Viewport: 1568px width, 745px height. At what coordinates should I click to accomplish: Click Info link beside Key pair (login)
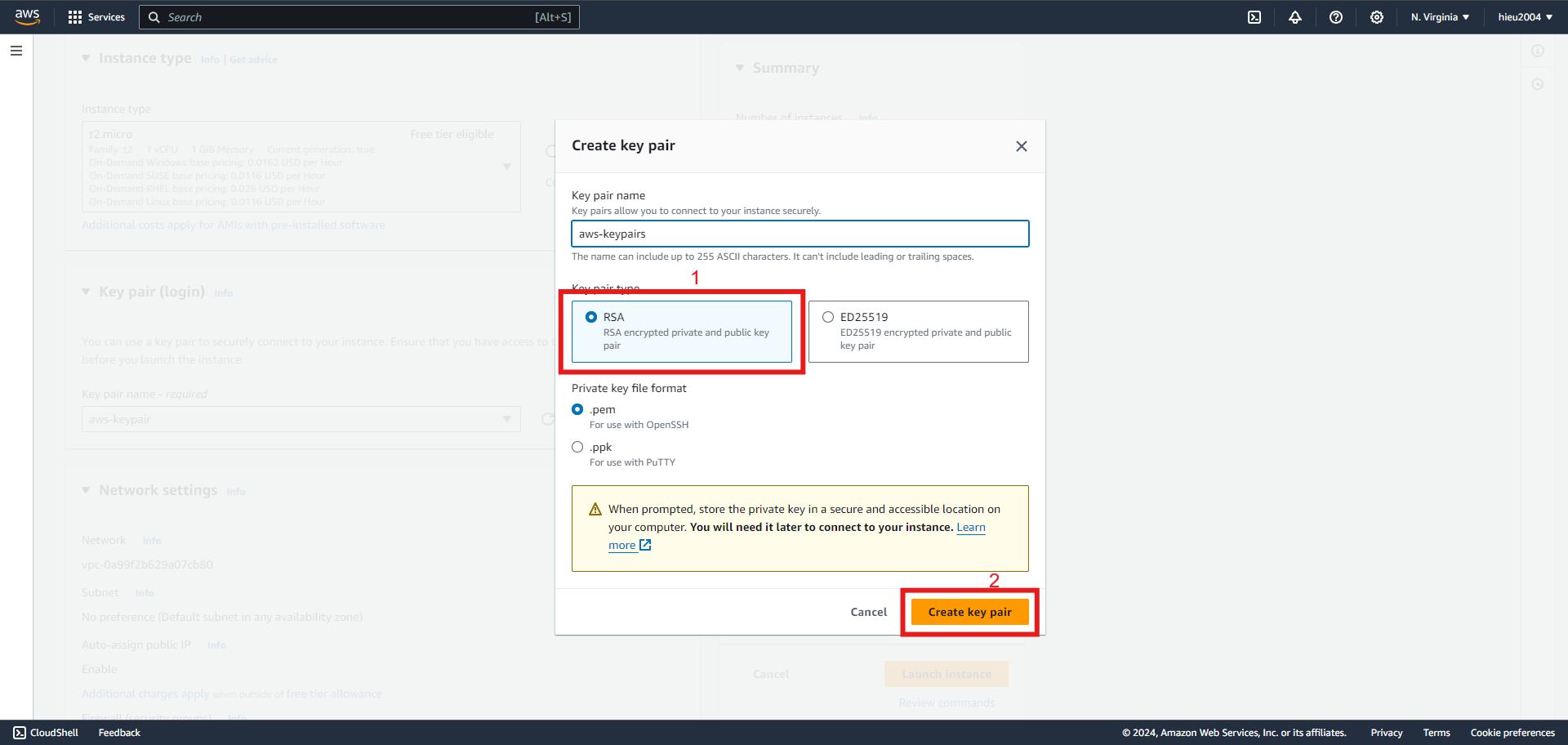point(224,293)
